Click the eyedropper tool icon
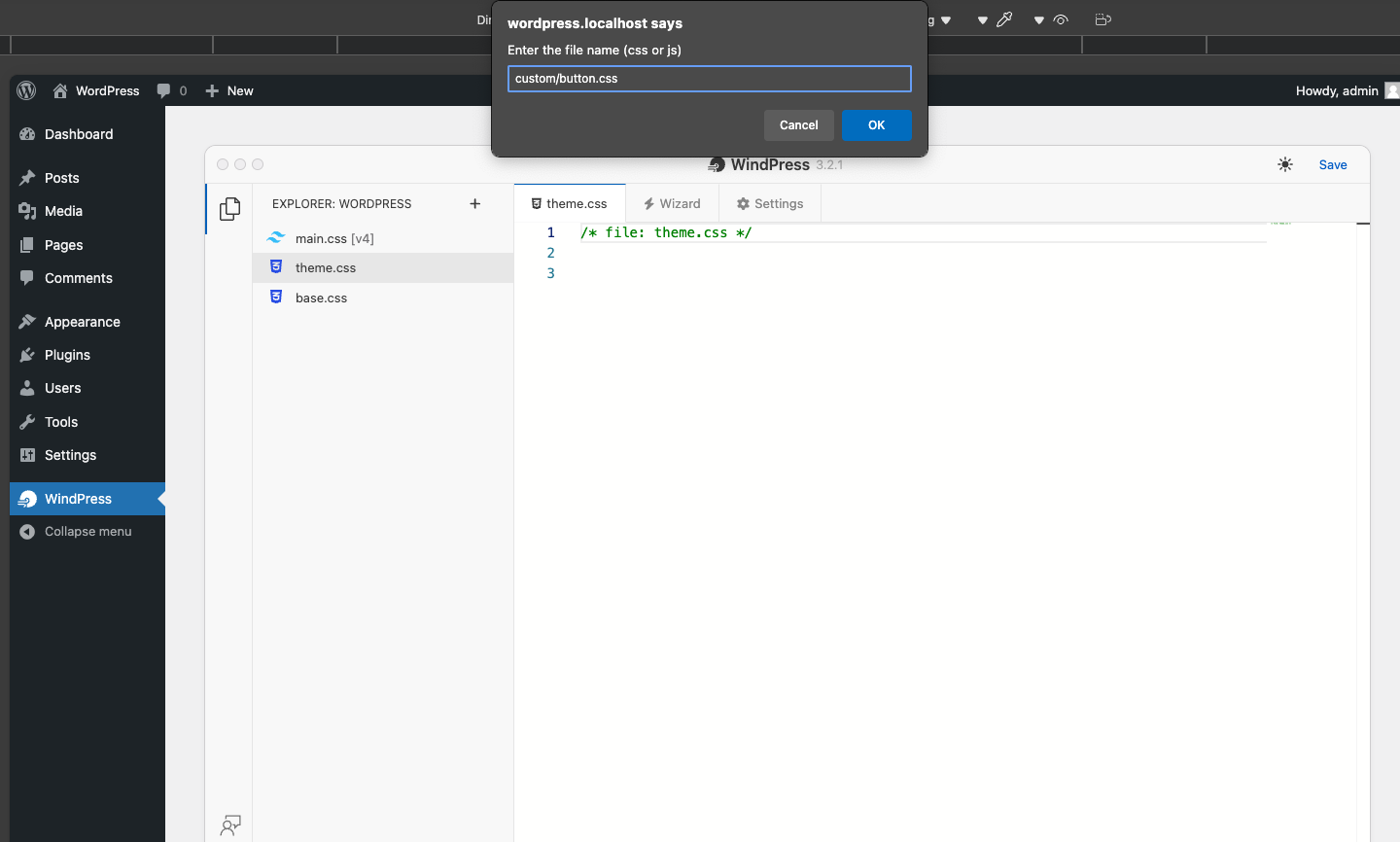Screen dimensions: 1400x842 point(1004,19)
